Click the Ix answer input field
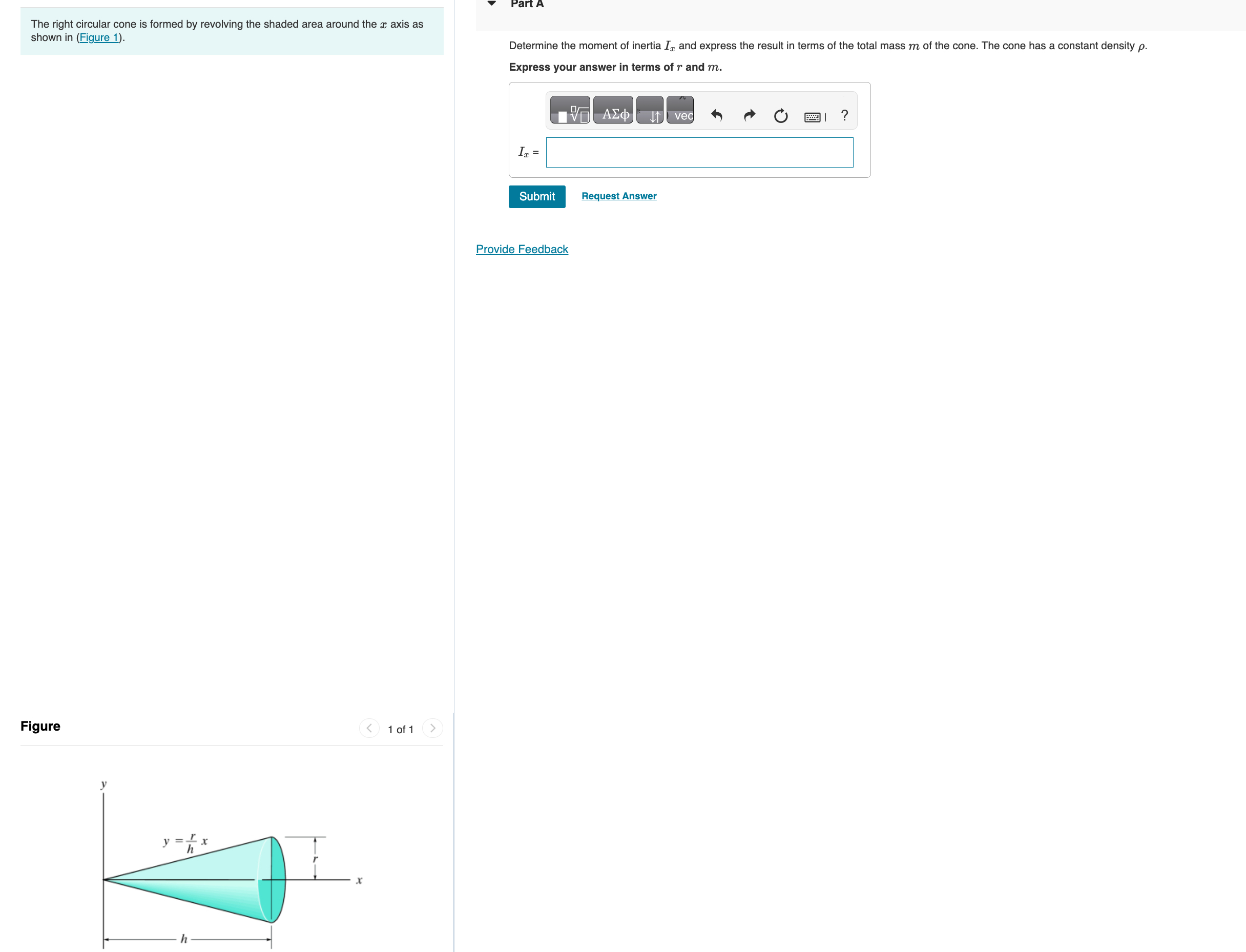 (x=699, y=153)
